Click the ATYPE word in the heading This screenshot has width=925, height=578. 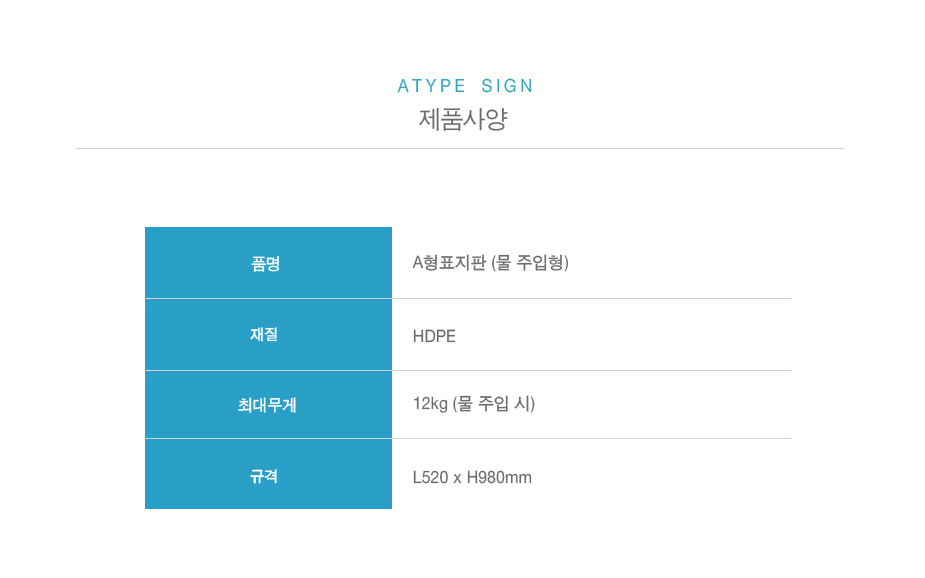pyautogui.click(x=430, y=86)
